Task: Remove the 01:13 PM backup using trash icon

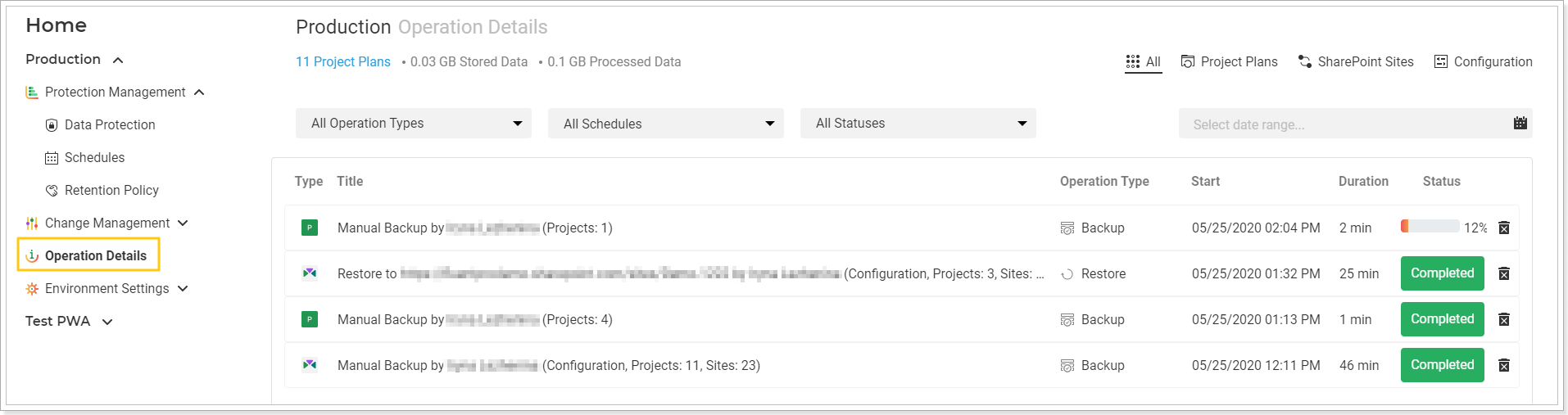Action: pos(1504,319)
